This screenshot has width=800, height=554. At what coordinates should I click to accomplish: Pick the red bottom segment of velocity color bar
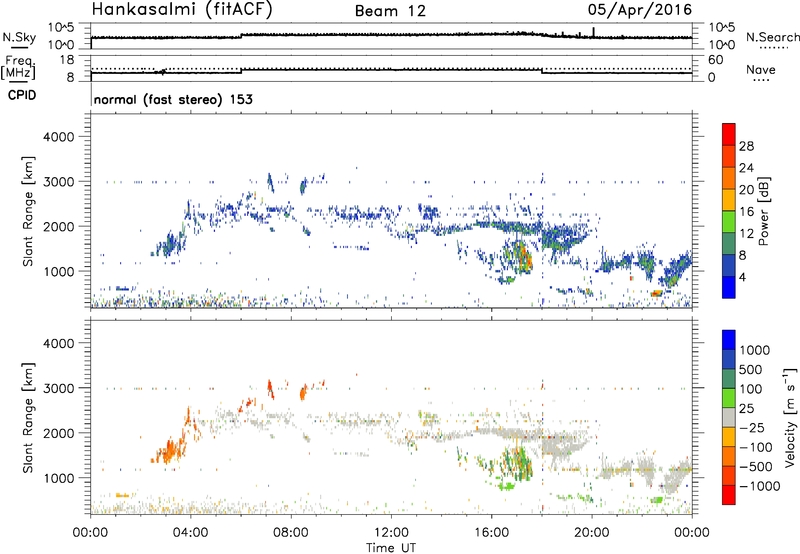pyautogui.click(x=729, y=494)
